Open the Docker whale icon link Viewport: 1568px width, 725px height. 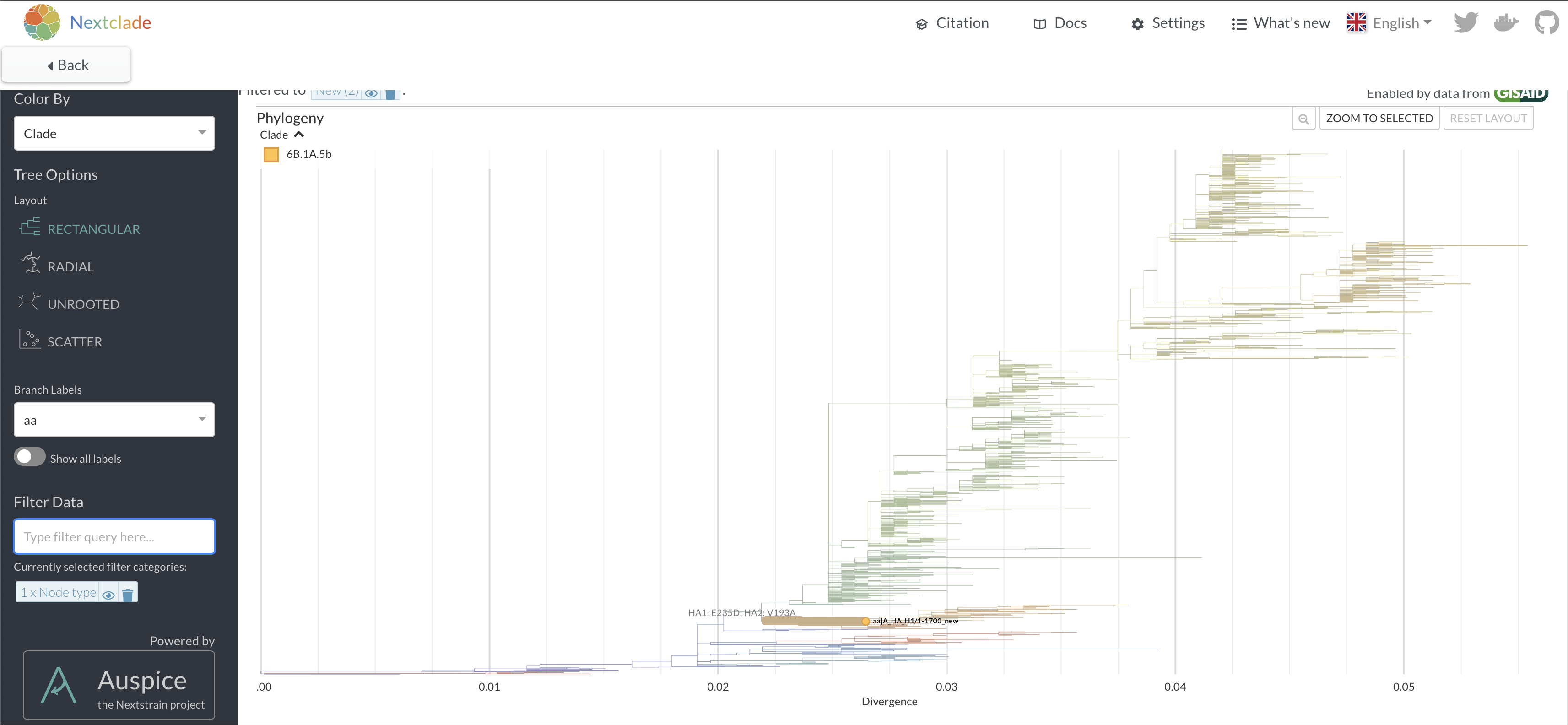pos(1506,22)
